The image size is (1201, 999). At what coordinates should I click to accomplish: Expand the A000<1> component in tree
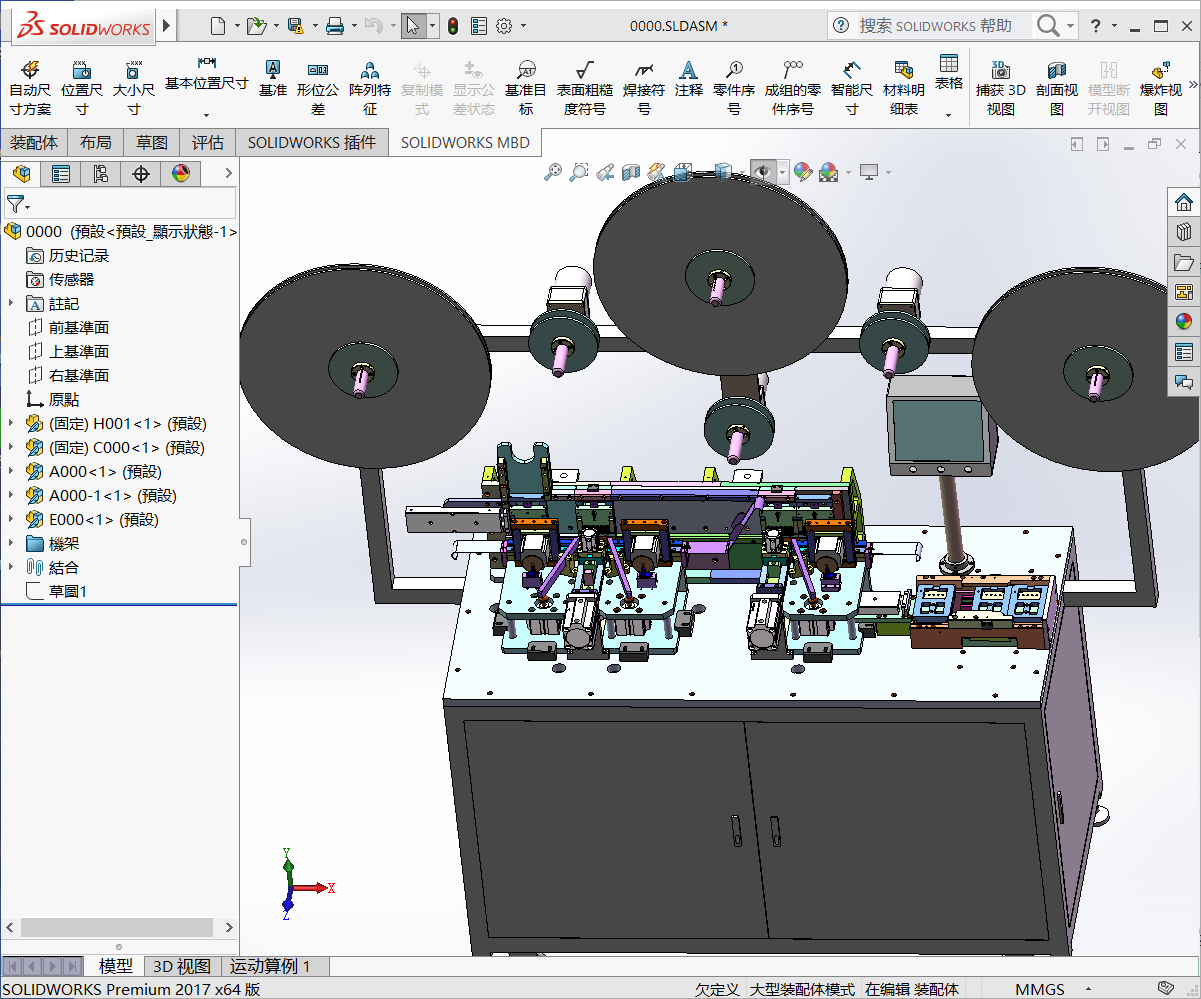pyautogui.click(x=11, y=472)
